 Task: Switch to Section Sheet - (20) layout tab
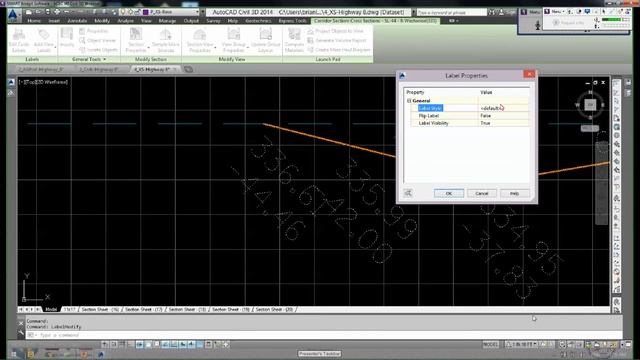274,309
